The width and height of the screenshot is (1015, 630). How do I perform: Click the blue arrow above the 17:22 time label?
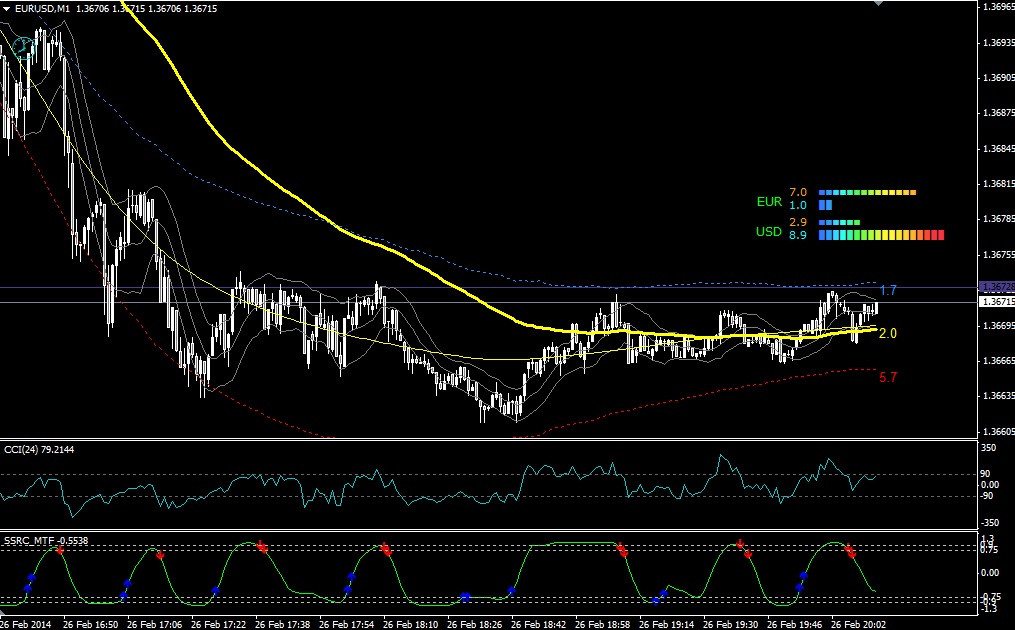pyautogui.click(x=216, y=591)
